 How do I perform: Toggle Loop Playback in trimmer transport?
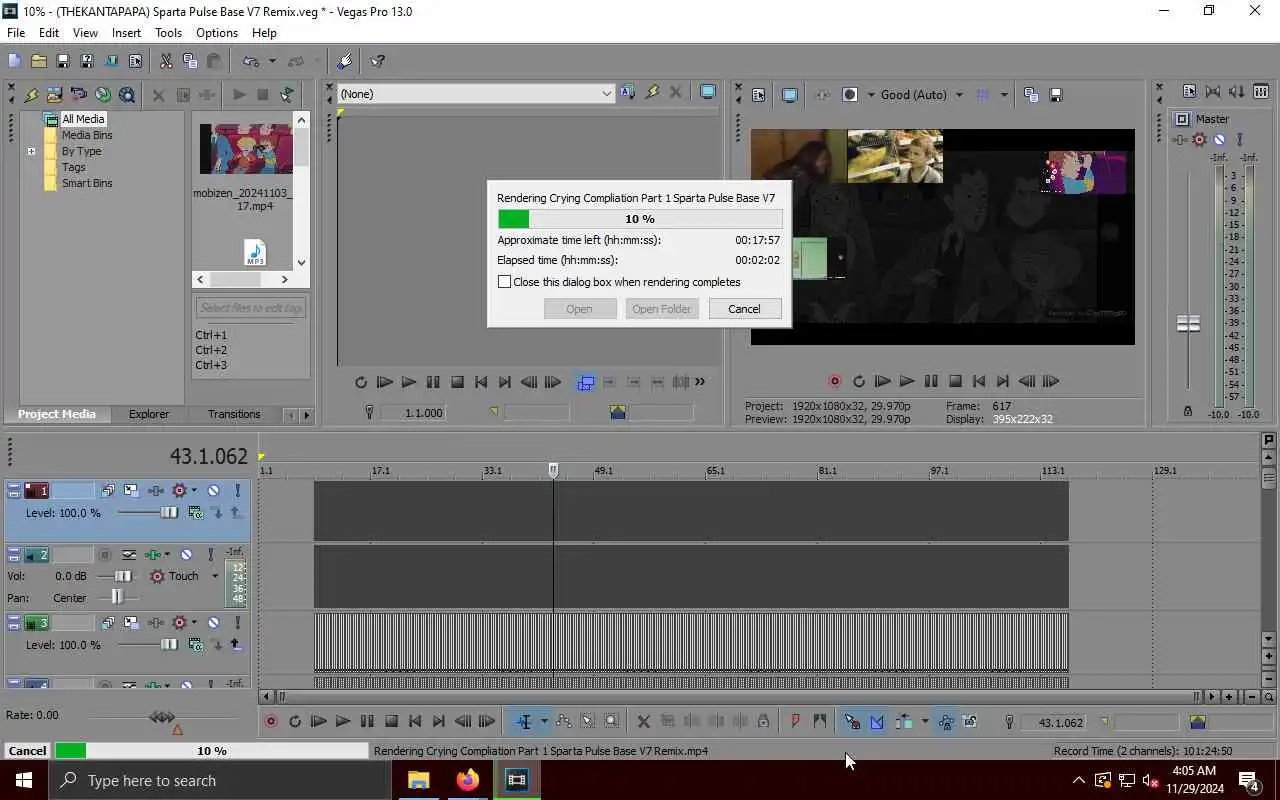(x=361, y=382)
